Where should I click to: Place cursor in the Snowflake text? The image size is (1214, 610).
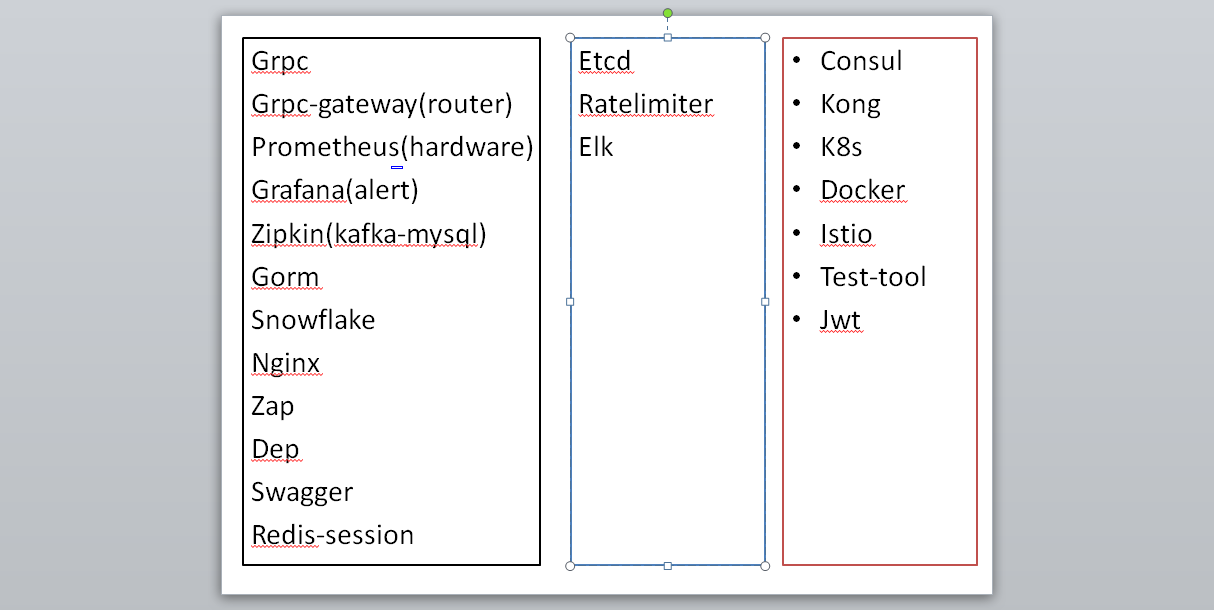pyautogui.click(x=313, y=320)
